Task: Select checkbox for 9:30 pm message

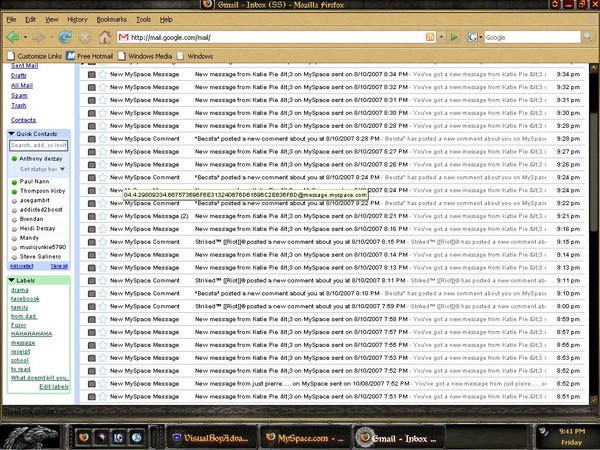Action: pyautogui.click(x=91, y=113)
